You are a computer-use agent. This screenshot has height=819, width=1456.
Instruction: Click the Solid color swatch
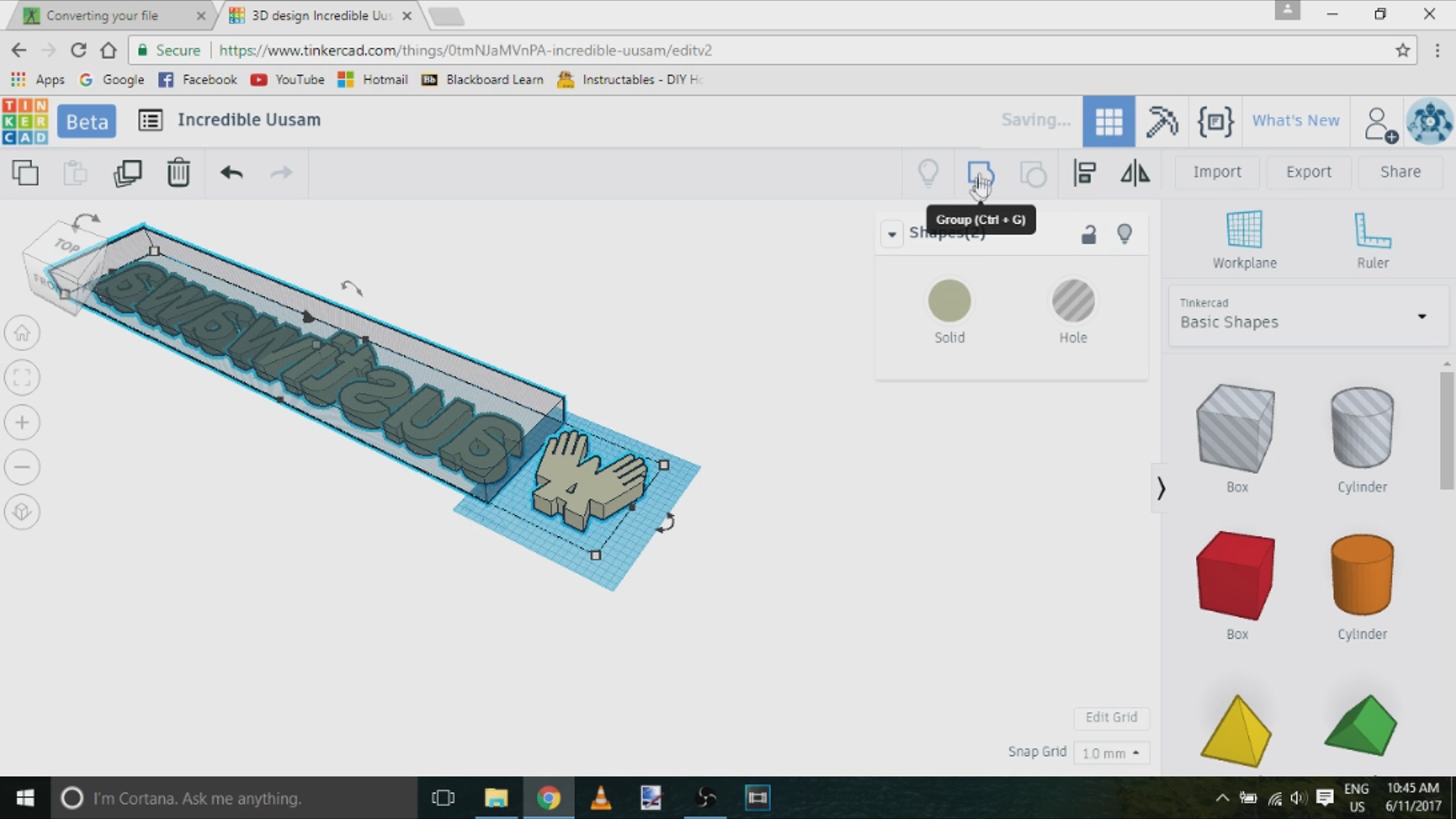coord(949,301)
